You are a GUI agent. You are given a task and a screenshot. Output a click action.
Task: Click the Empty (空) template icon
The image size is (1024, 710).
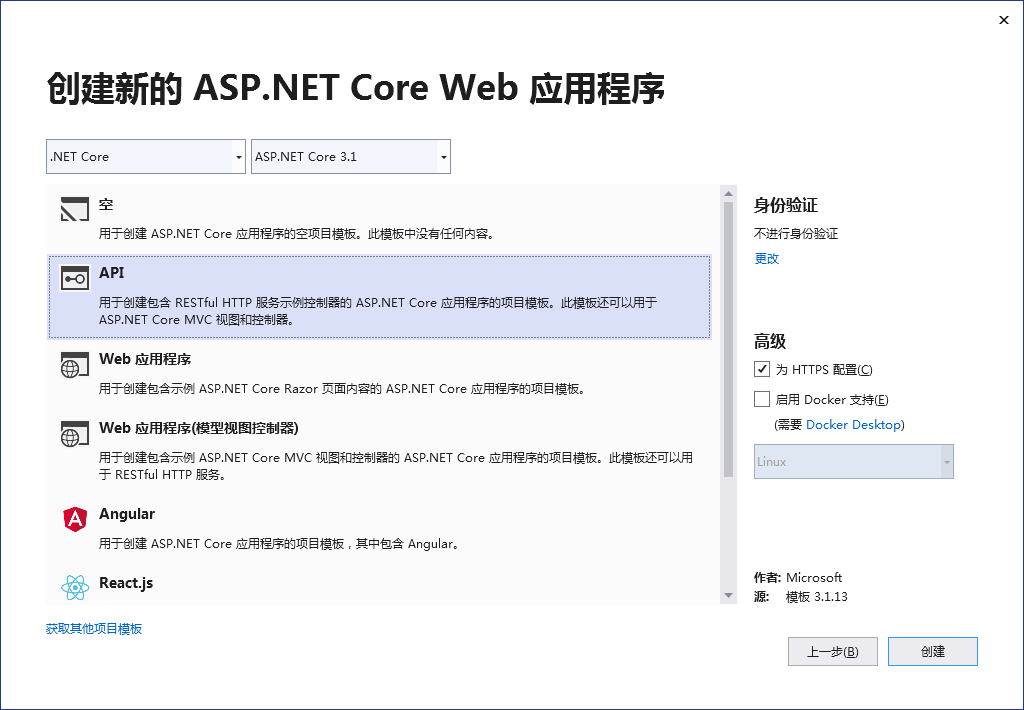pos(74,210)
